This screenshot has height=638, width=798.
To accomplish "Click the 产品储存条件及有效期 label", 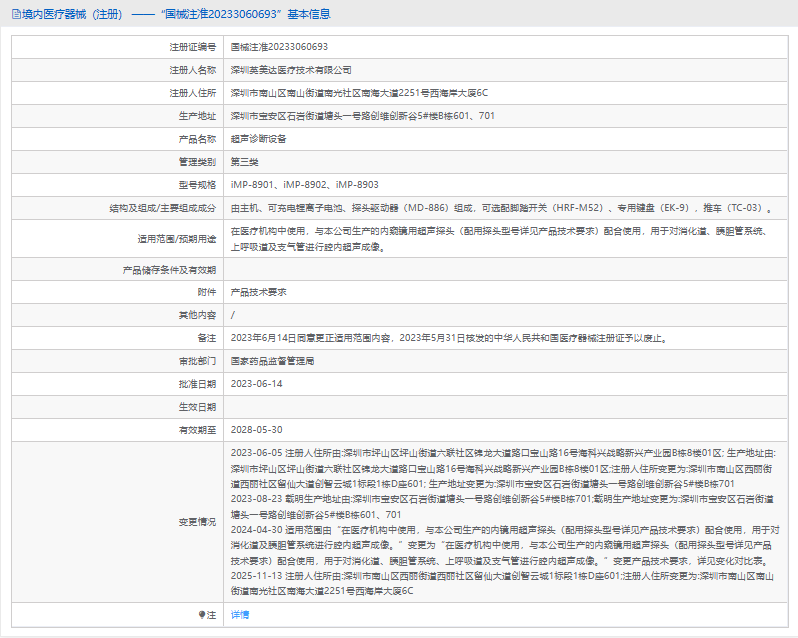I will point(169,270).
